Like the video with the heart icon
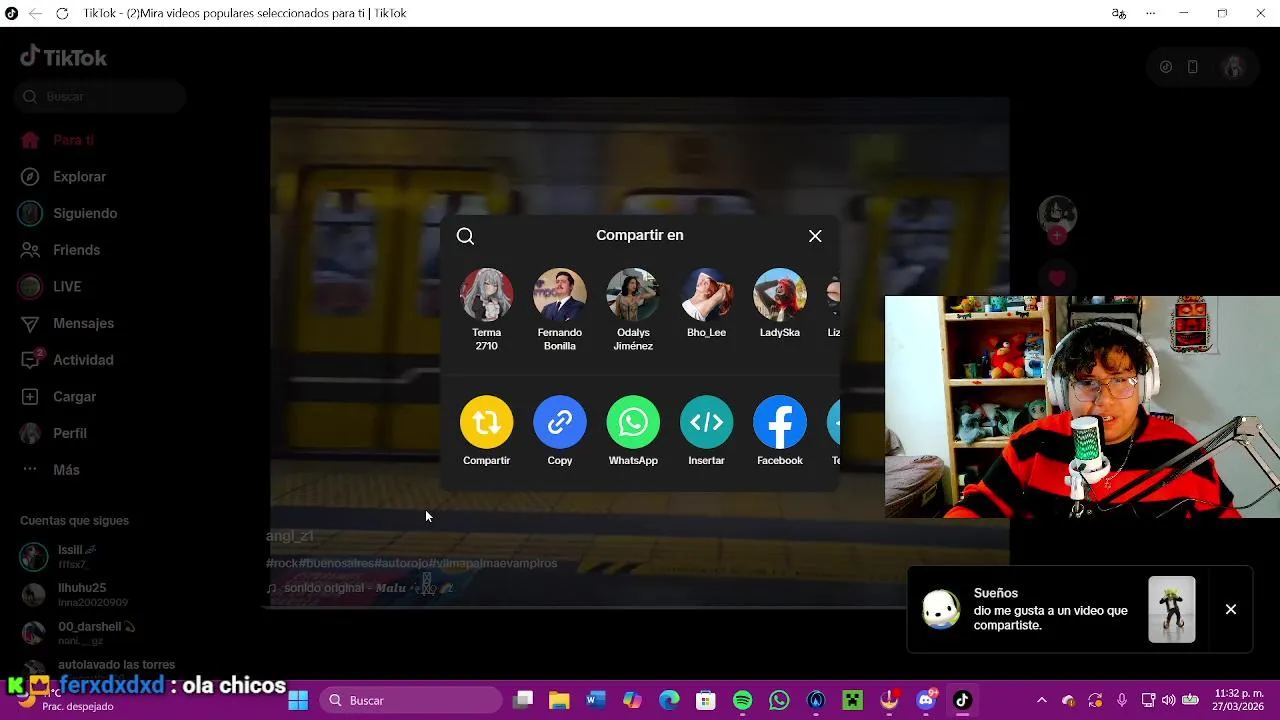 pos(1057,278)
